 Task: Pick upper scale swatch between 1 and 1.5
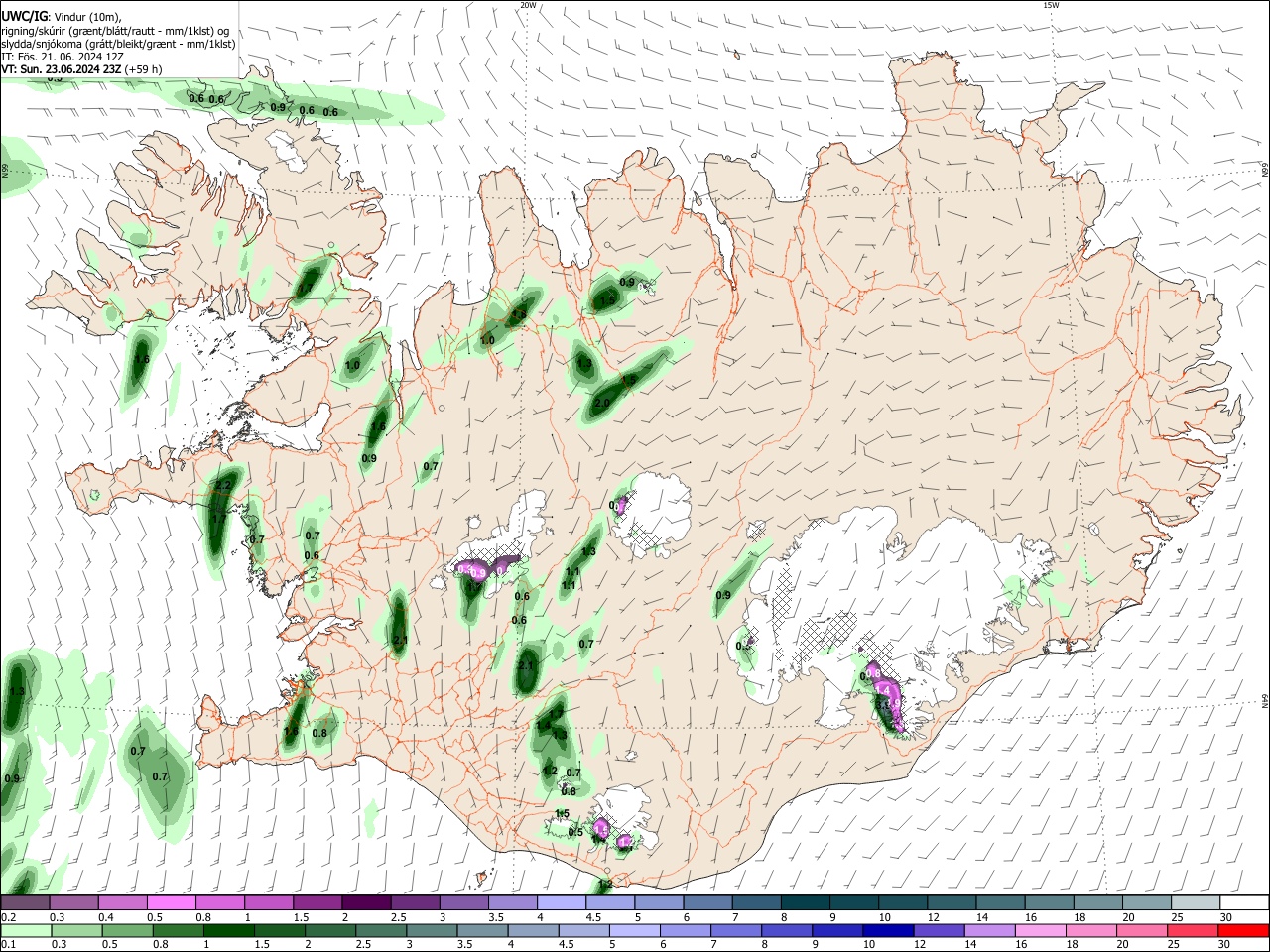point(269,902)
